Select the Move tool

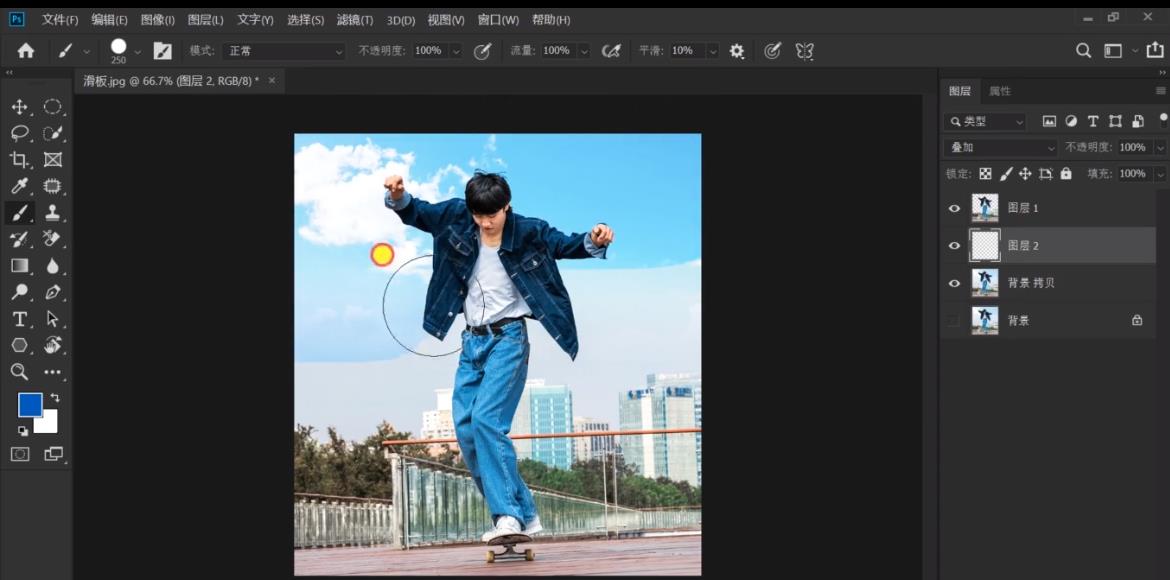(x=19, y=107)
